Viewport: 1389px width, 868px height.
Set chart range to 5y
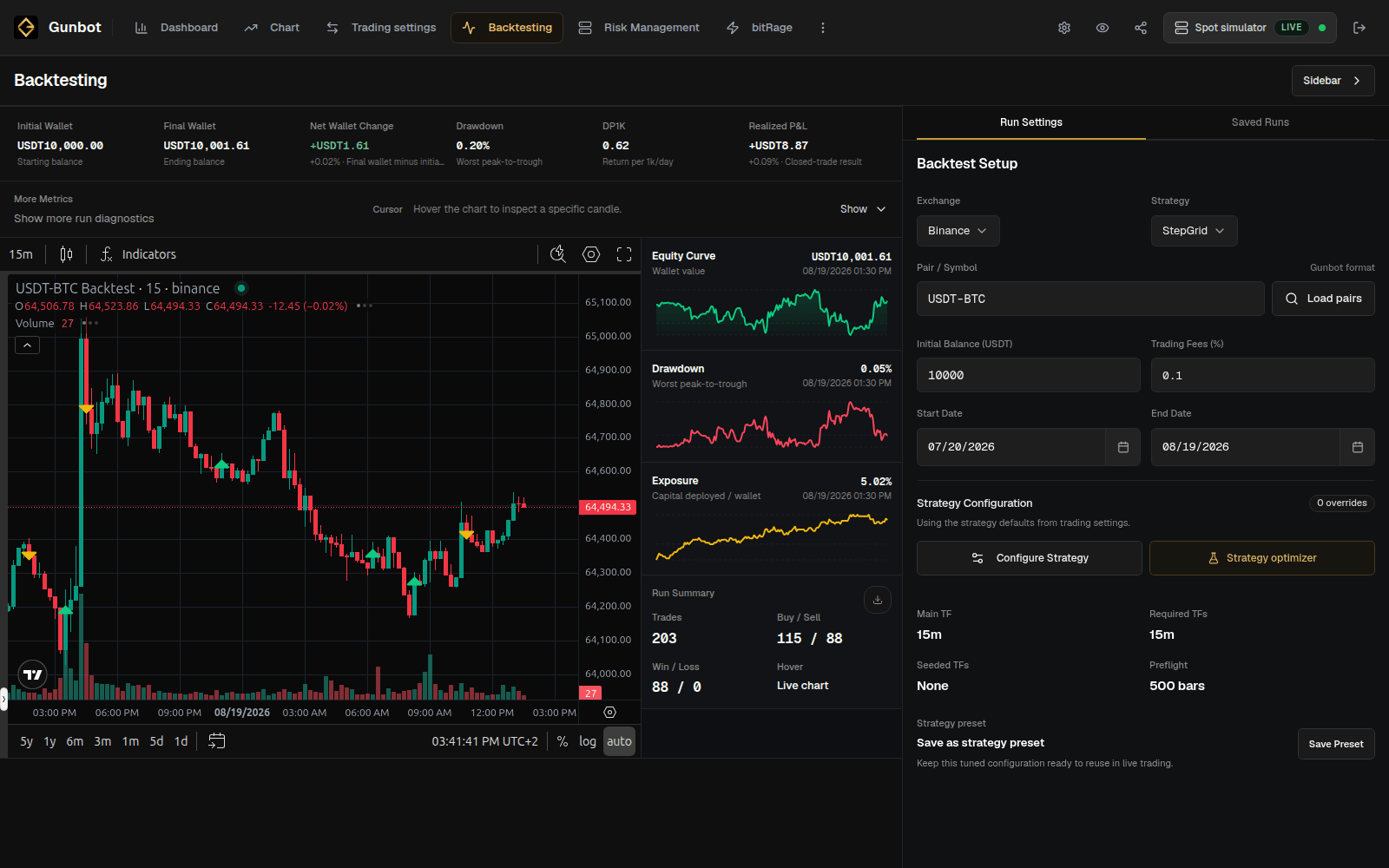[27, 741]
